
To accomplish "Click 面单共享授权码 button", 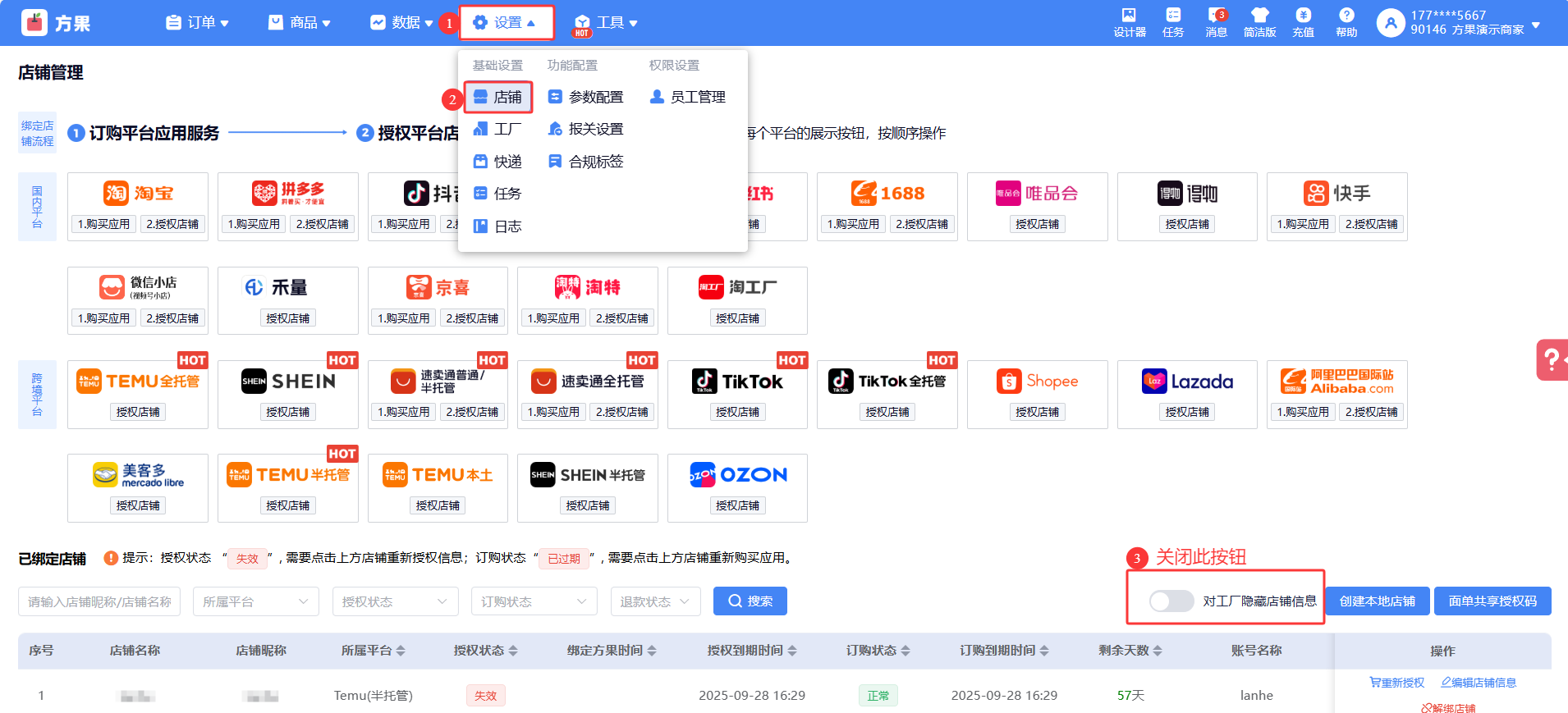I will pos(1492,601).
